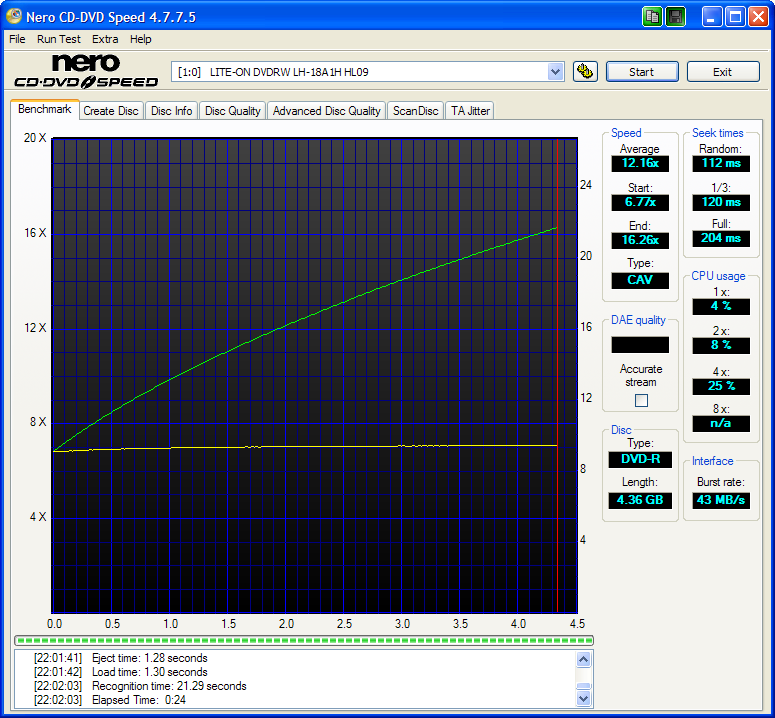775x718 pixels.
Task: Maximize the Nero CD-DVD Speed window
Action: (735, 17)
